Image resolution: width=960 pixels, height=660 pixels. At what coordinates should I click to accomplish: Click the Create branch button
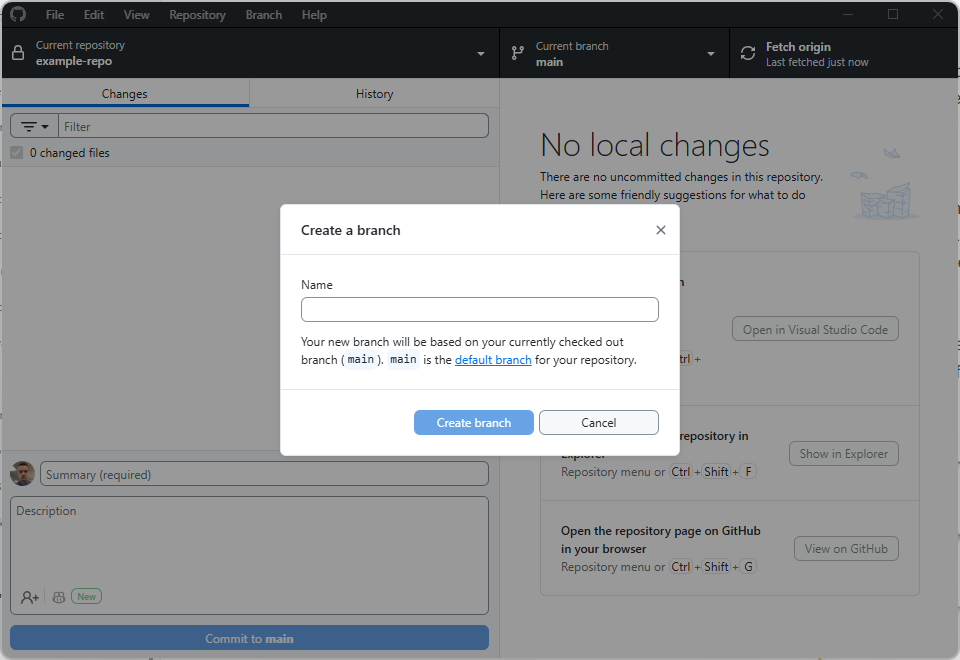click(x=474, y=423)
